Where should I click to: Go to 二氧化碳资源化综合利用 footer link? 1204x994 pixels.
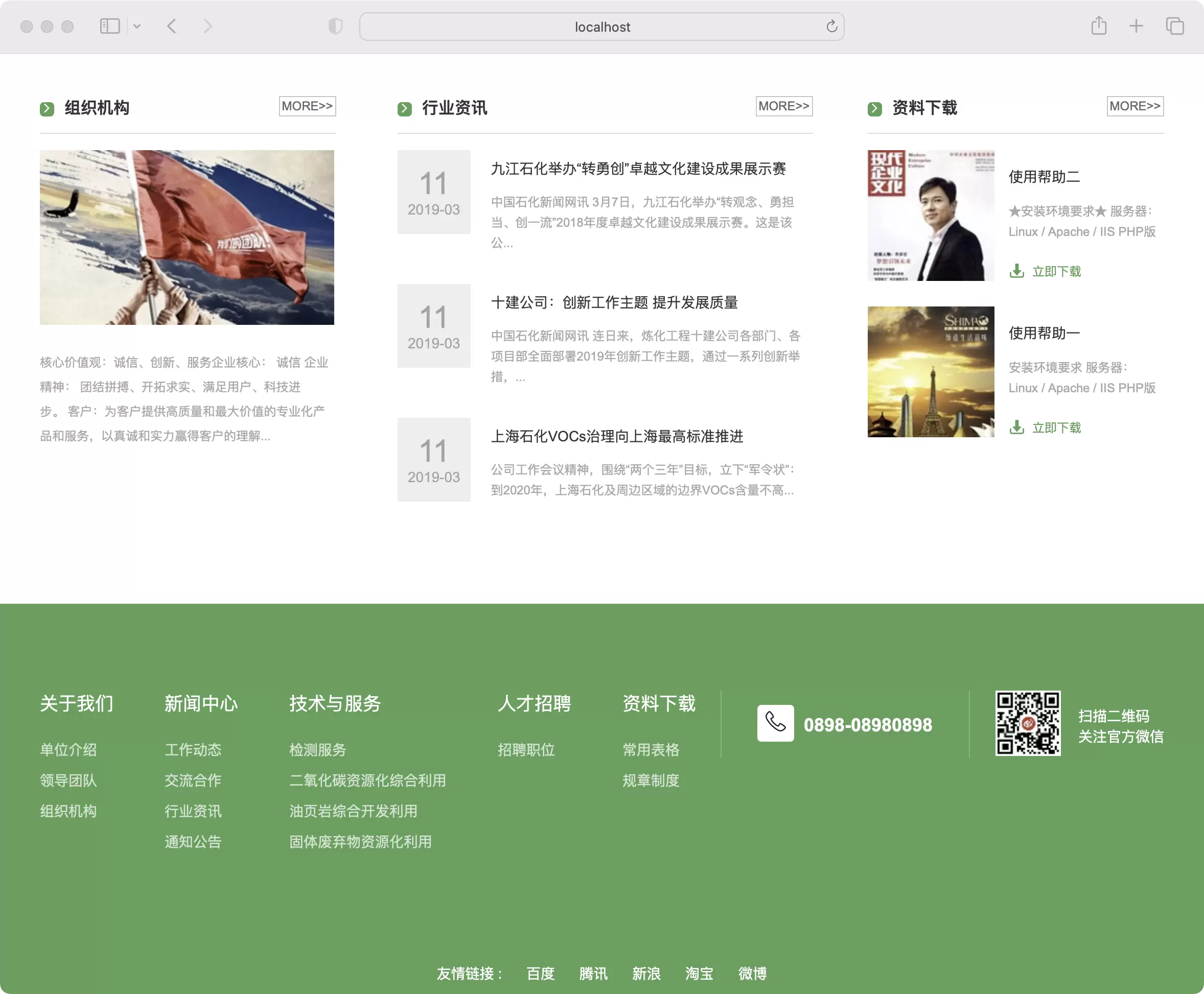[368, 781]
